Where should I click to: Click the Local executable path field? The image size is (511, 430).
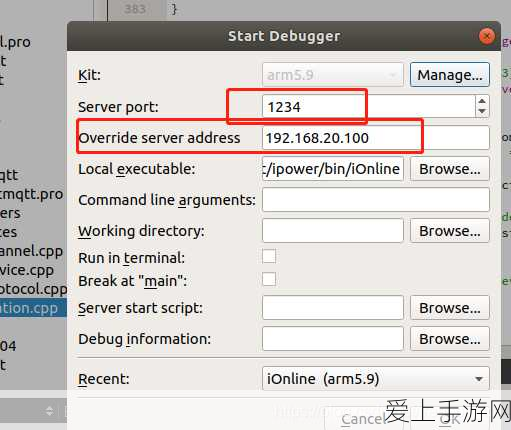pyautogui.click(x=333, y=169)
